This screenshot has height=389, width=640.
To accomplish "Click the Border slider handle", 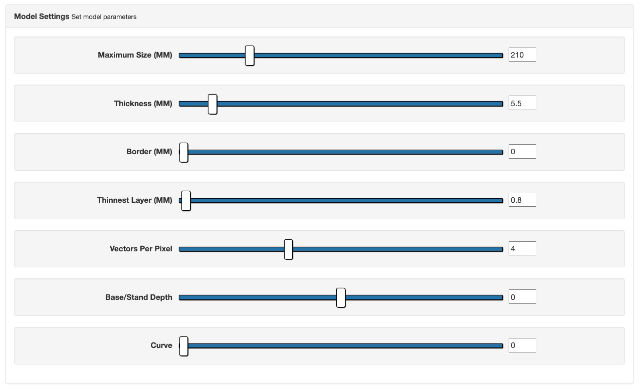I will pos(184,152).
